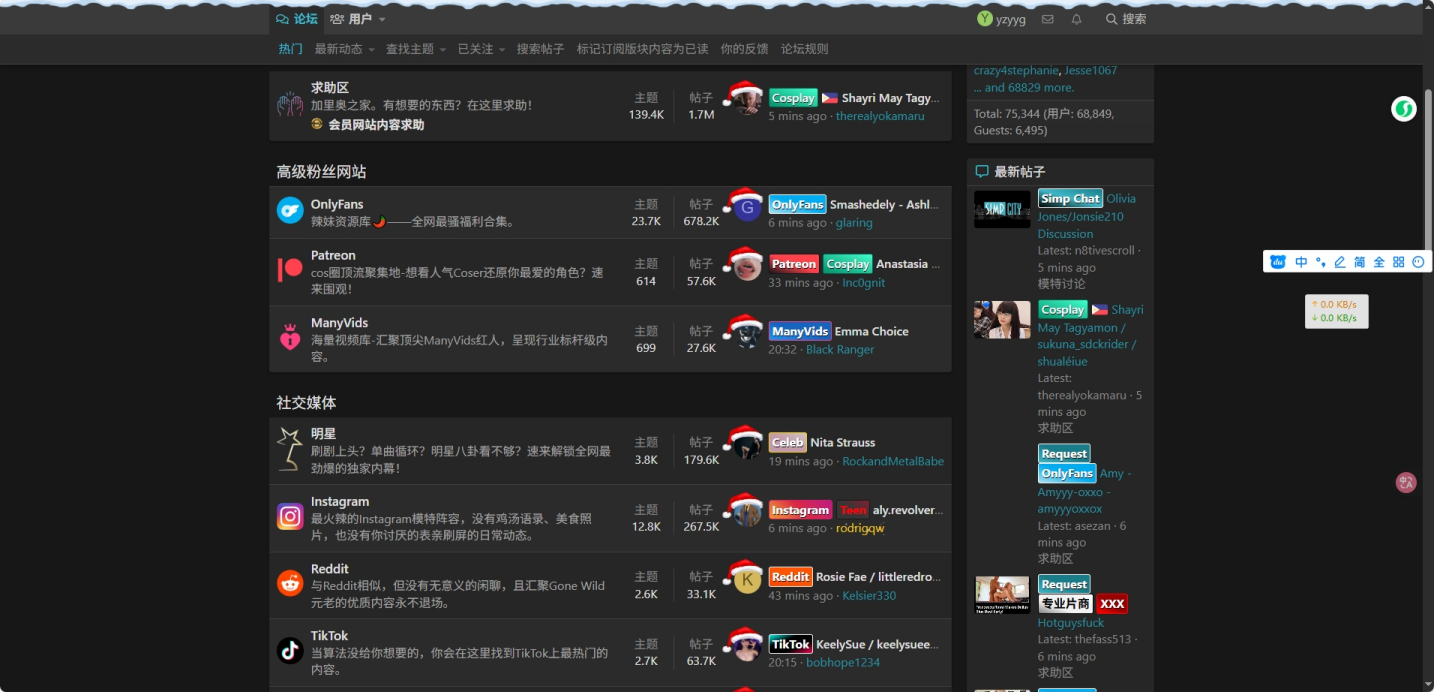Click the XXX tag in sidebar
This screenshot has height=692, width=1434.
point(1112,604)
